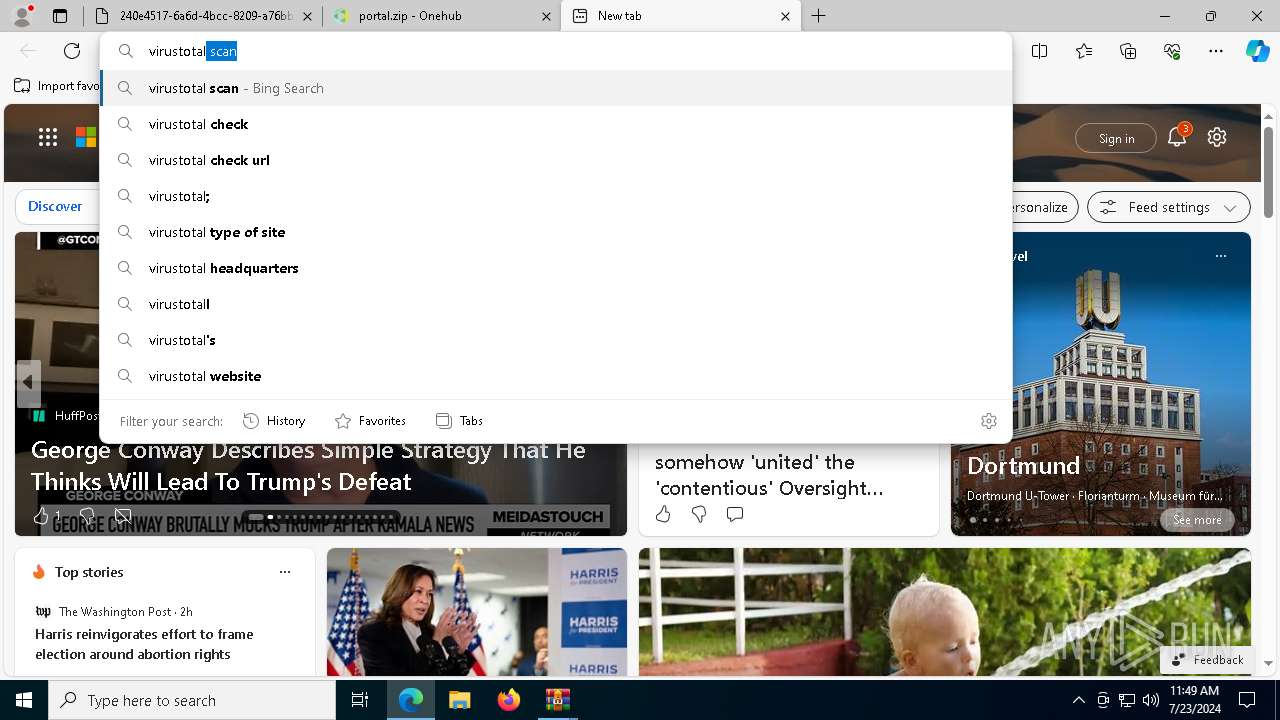This screenshot has height=720, width=1280.
Task: Select suggestion virustotal website
Action: (556, 376)
